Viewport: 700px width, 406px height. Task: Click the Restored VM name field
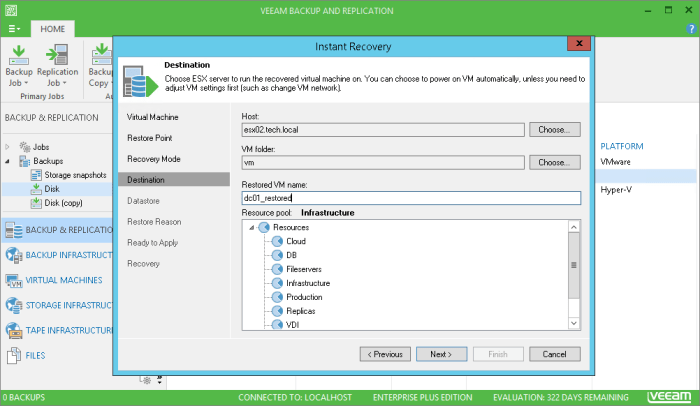[411, 198]
